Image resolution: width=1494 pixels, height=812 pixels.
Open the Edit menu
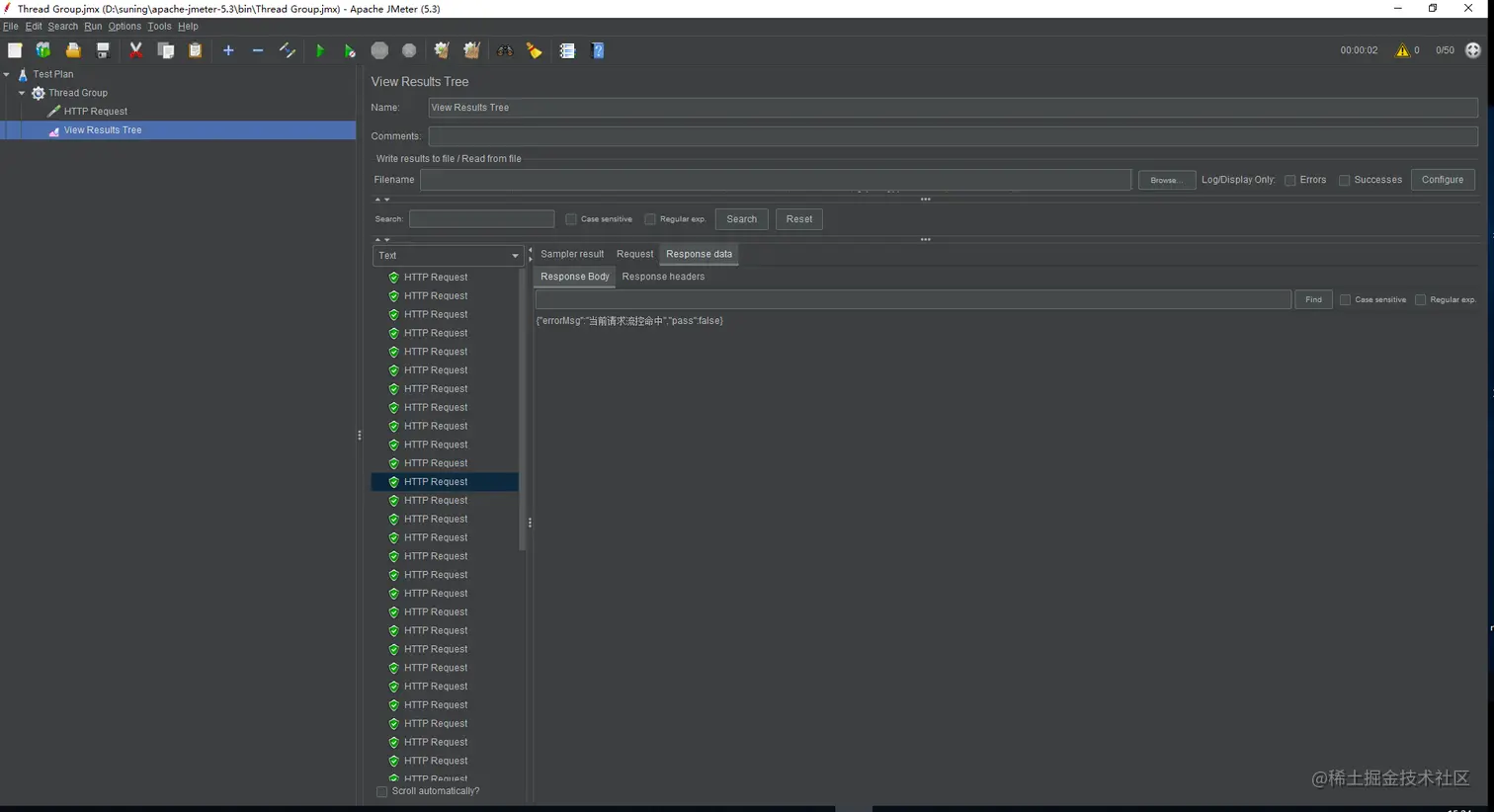34,27
